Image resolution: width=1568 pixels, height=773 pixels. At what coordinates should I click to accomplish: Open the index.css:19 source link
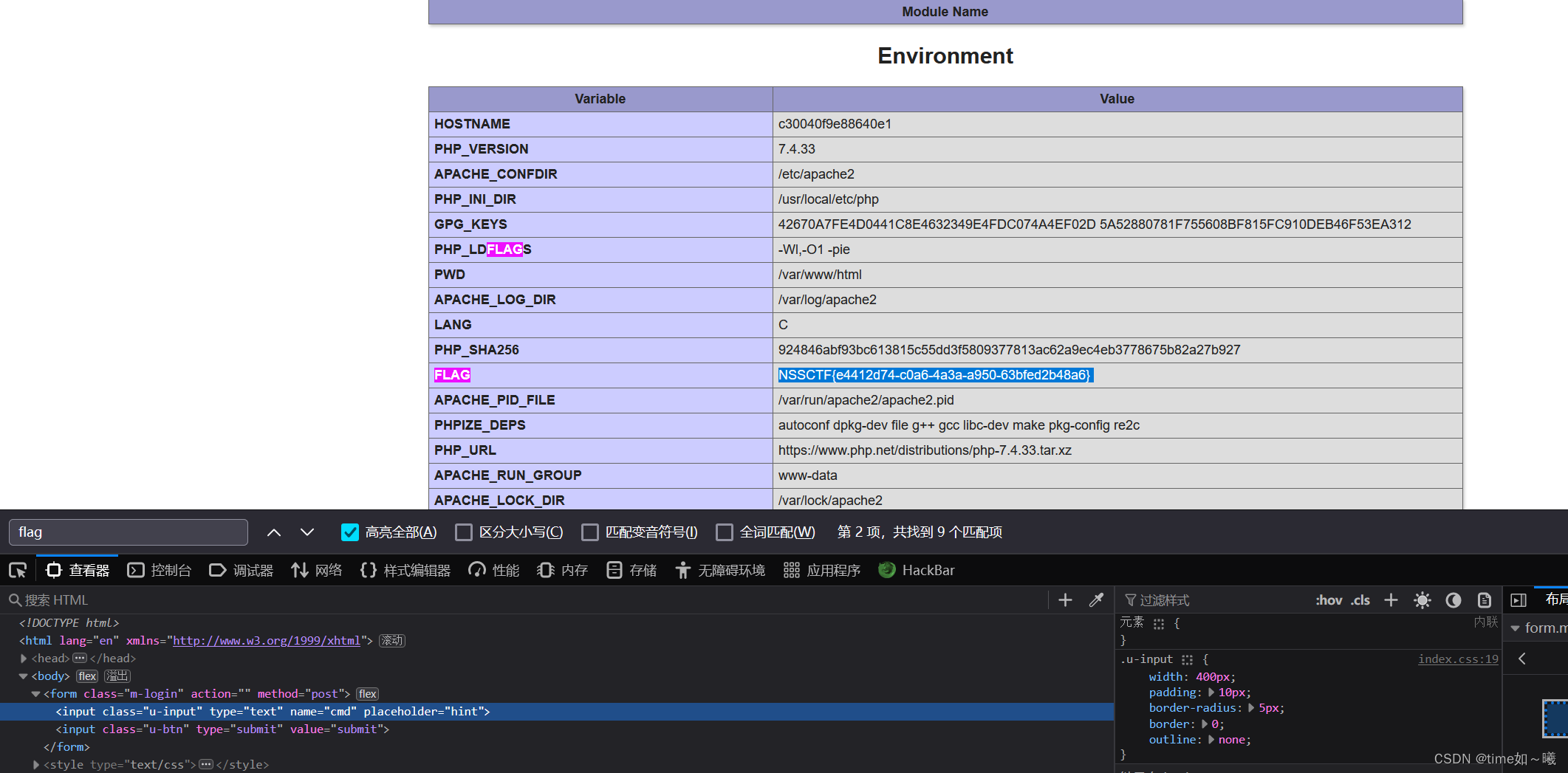pos(1458,659)
